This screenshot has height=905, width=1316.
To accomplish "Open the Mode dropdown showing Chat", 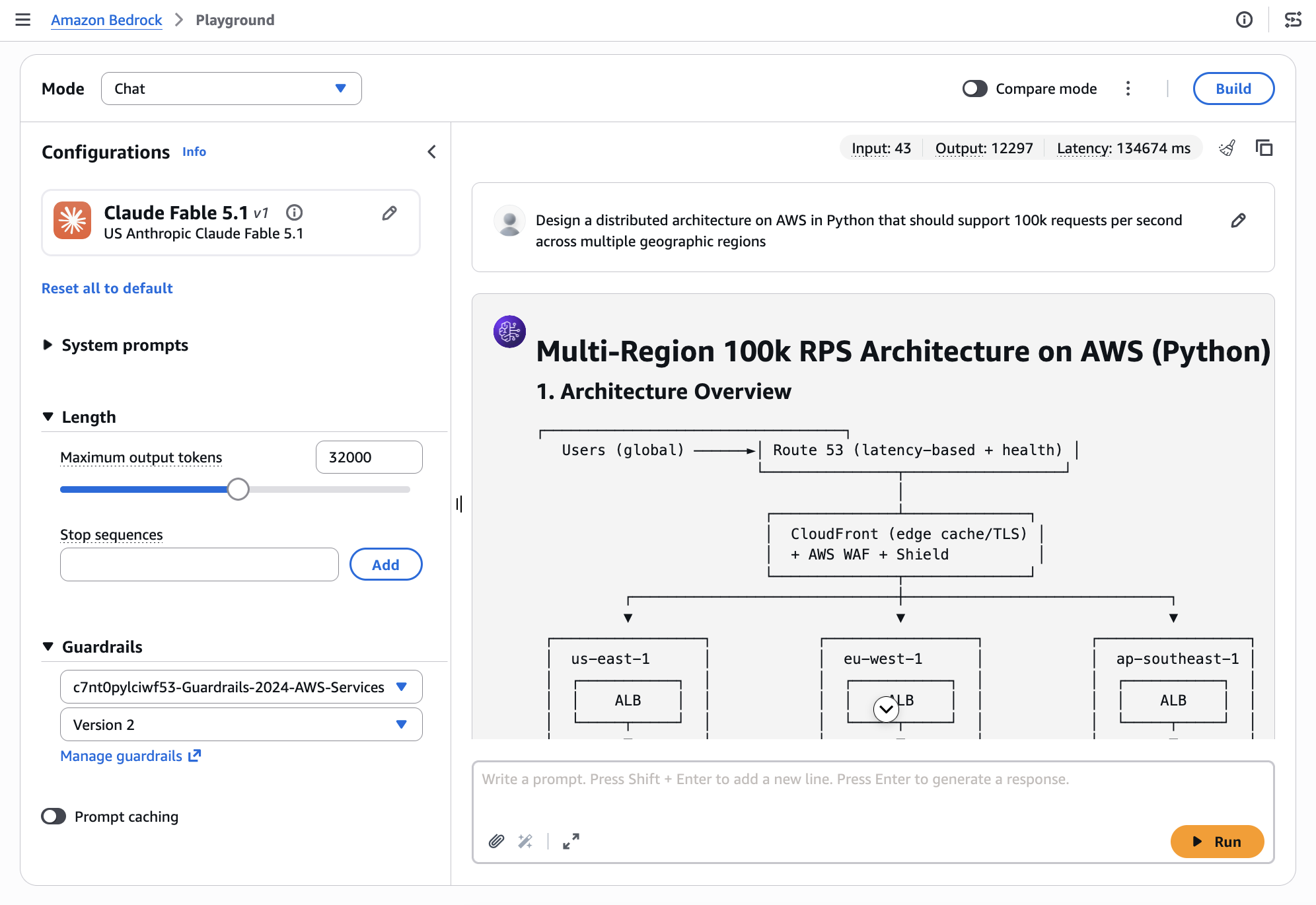I will (231, 89).
